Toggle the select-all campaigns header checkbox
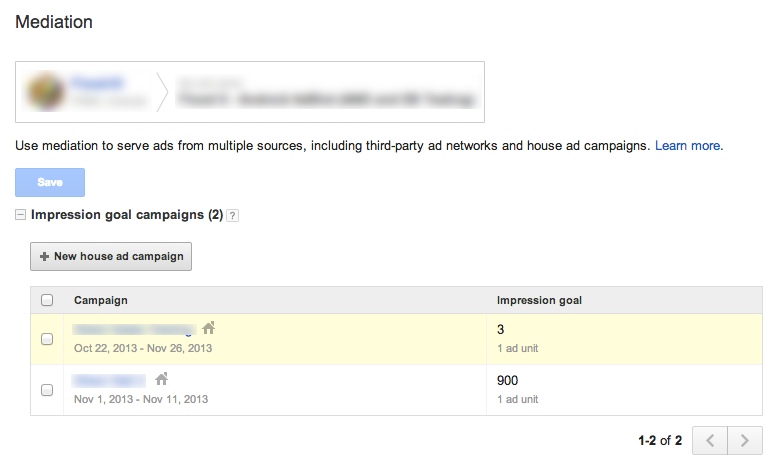 [x=47, y=300]
